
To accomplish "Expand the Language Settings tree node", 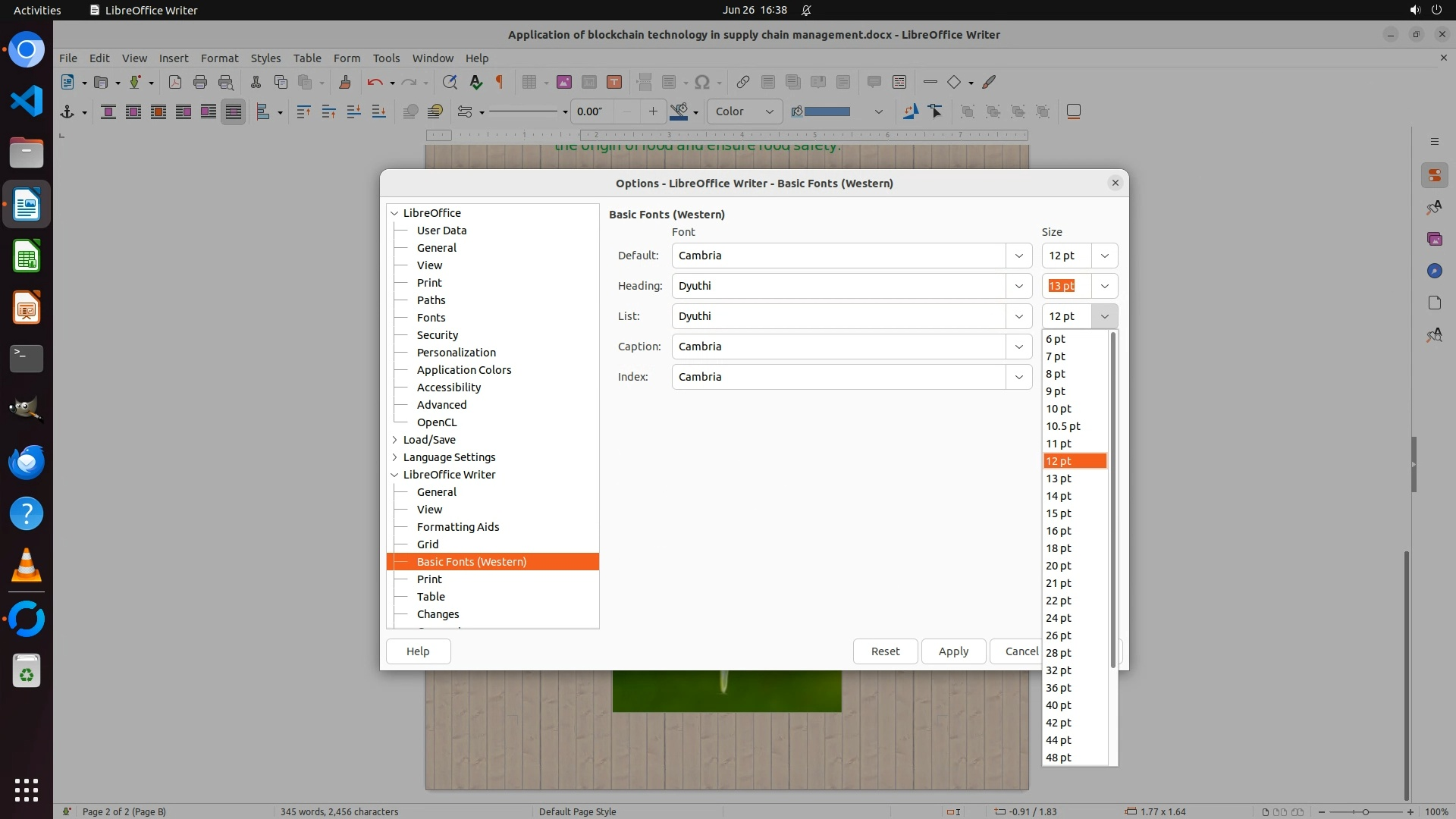I will pos(394,457).
